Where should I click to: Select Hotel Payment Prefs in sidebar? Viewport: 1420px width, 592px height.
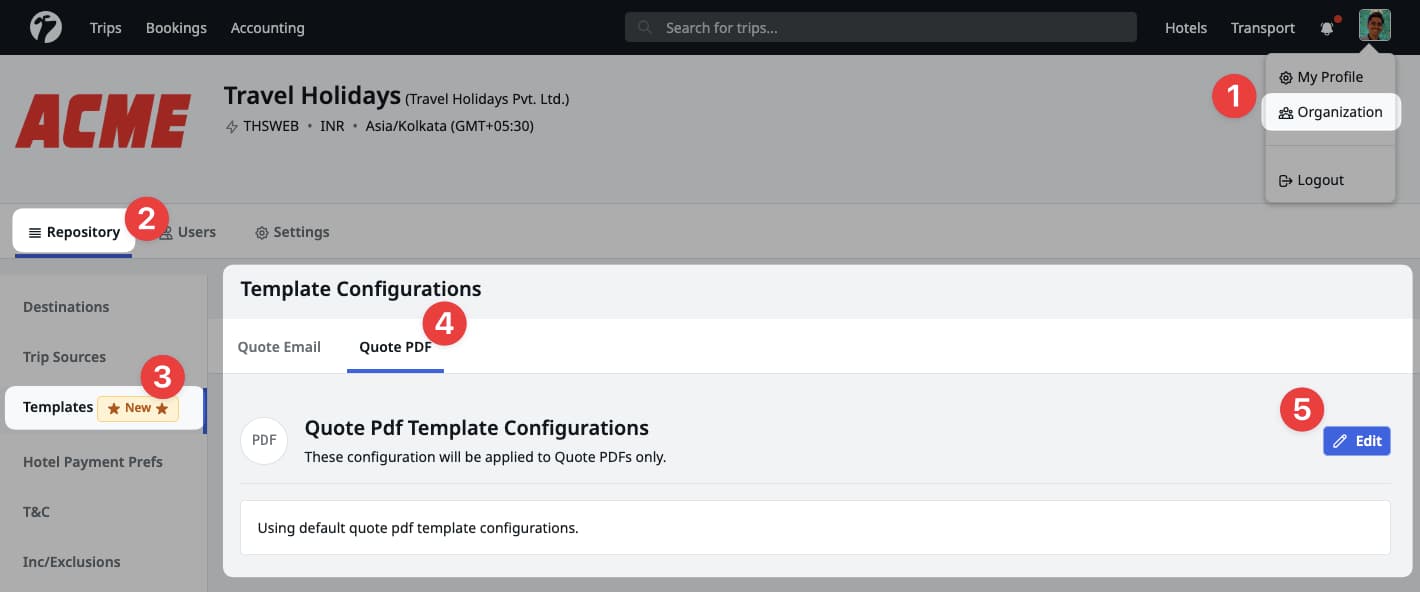[92, 462]
